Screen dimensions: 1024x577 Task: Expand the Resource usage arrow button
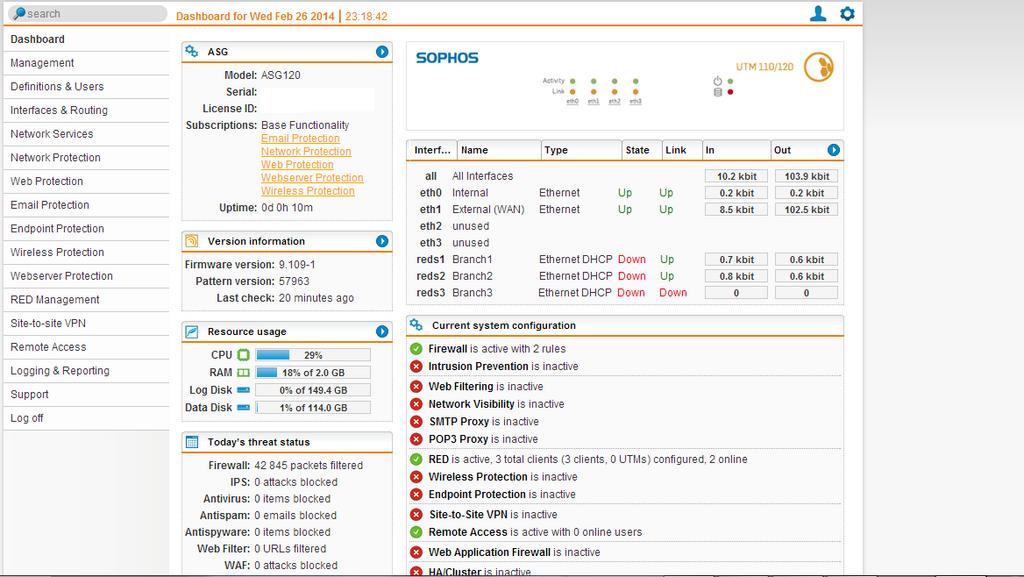pyautogui.click(x=382, y=332)
